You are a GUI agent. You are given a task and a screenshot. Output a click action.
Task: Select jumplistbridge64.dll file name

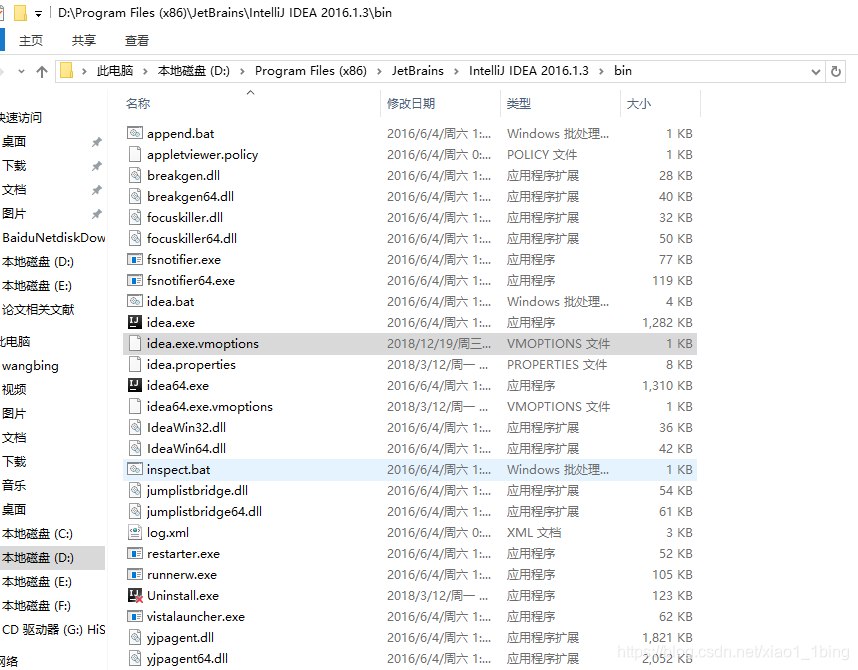pyautogui.click(x=204, y=512)
